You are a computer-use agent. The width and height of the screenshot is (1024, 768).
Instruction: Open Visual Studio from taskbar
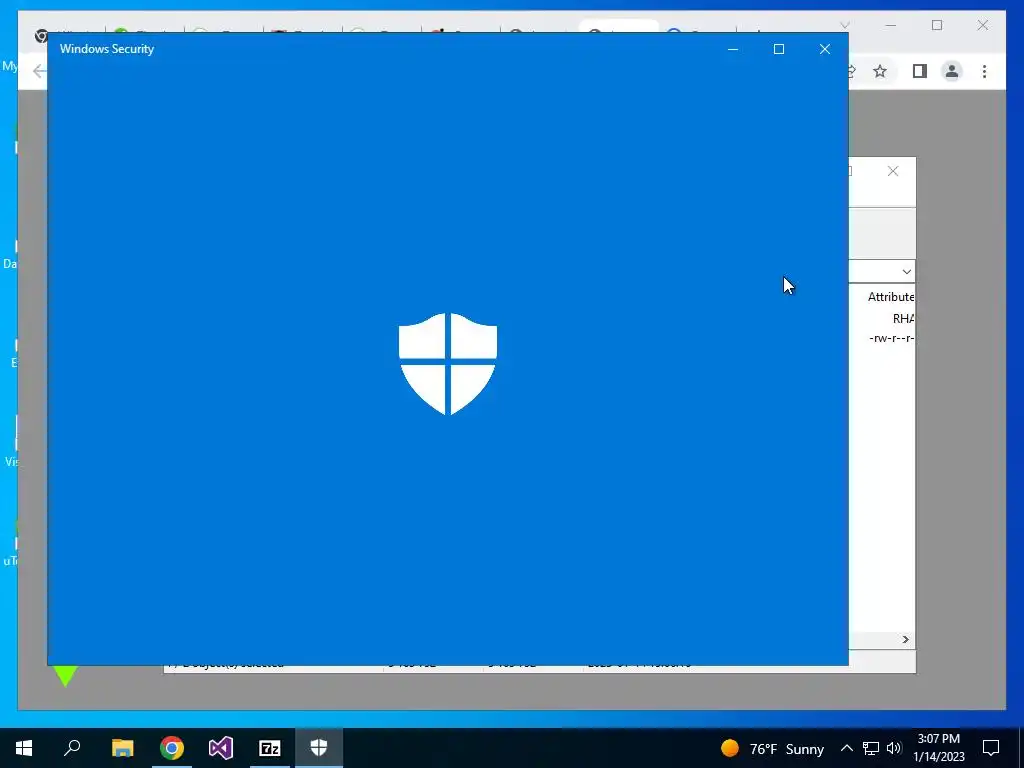[221, 748]
